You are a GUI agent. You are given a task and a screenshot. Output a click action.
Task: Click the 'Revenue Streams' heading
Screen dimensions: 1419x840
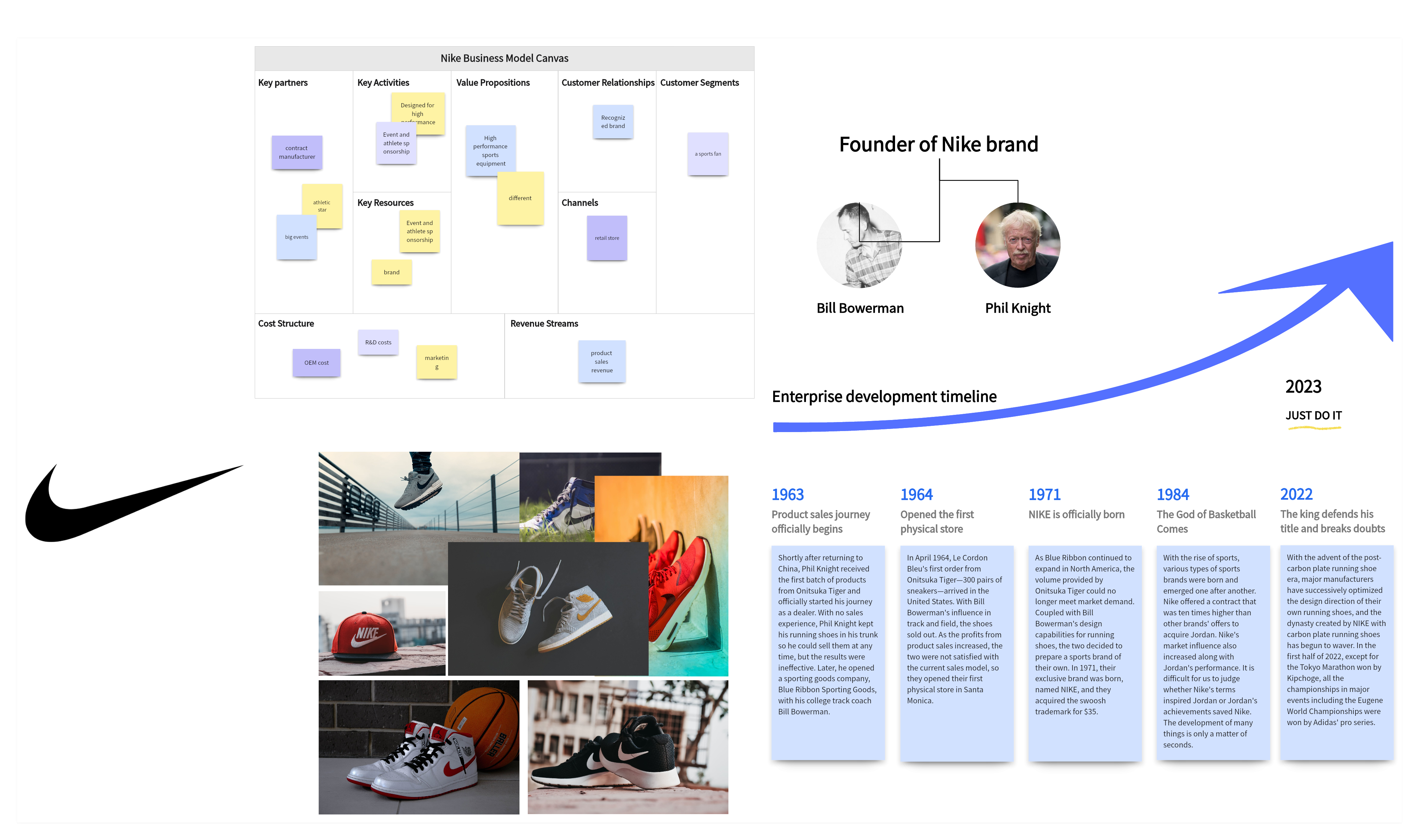click(544, 324)
